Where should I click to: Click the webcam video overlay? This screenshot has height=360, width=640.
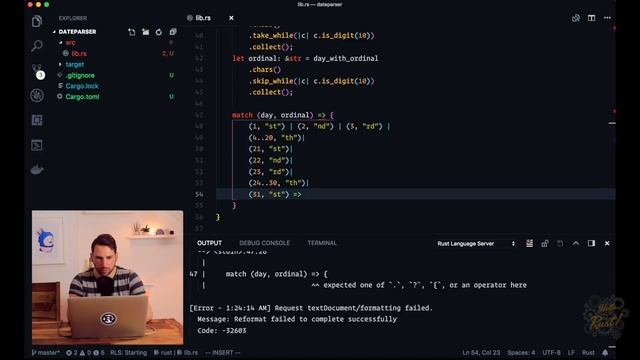click(x=107, y=278)
